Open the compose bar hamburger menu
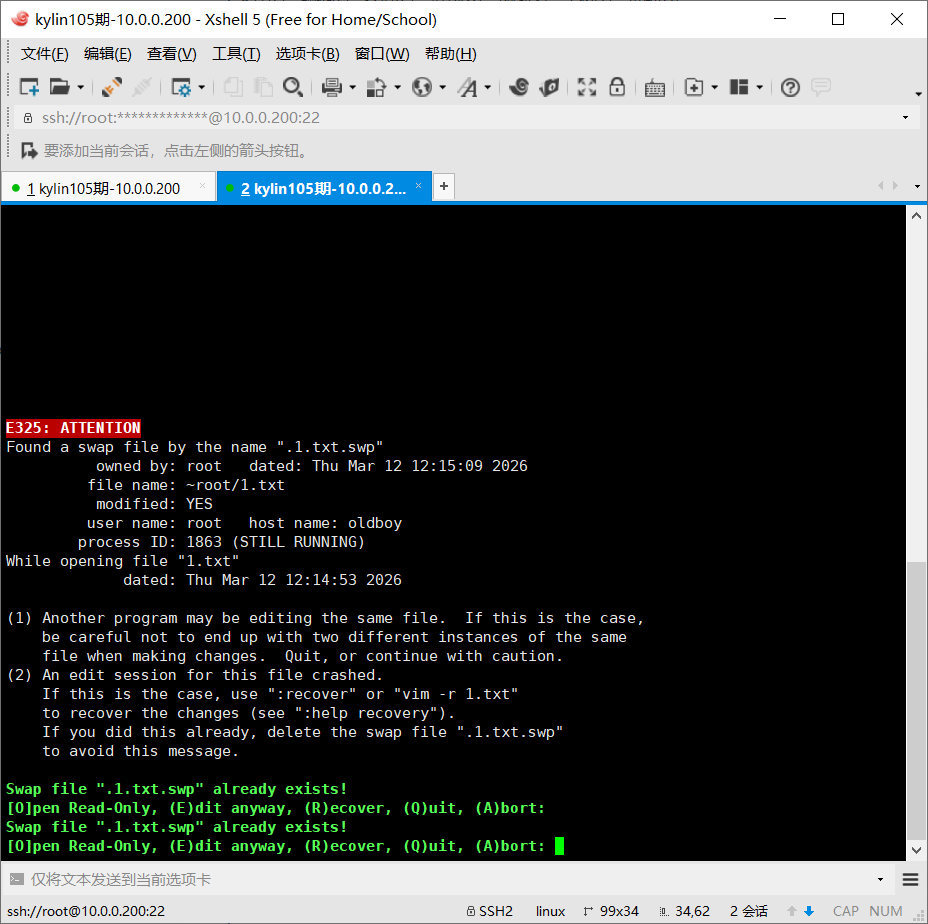 point(910,880)
